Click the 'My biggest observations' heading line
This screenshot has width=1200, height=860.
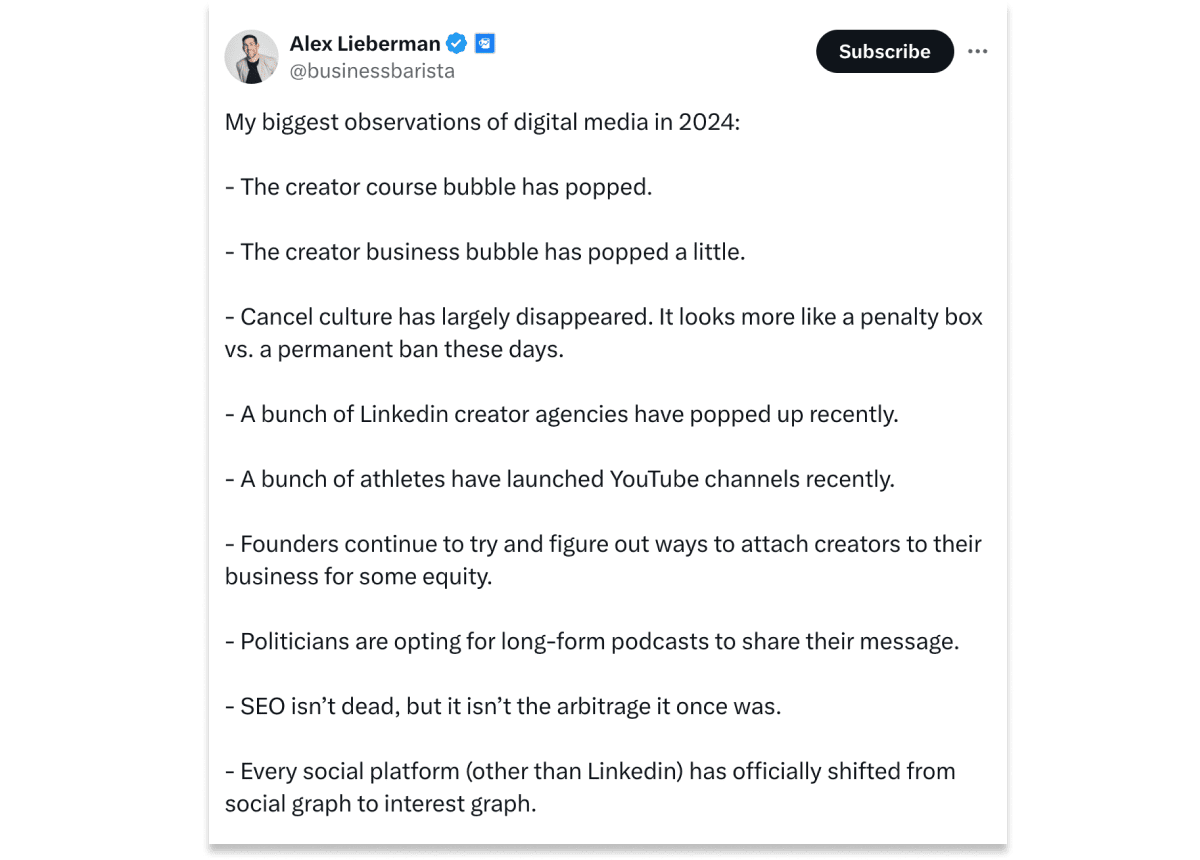482,123
